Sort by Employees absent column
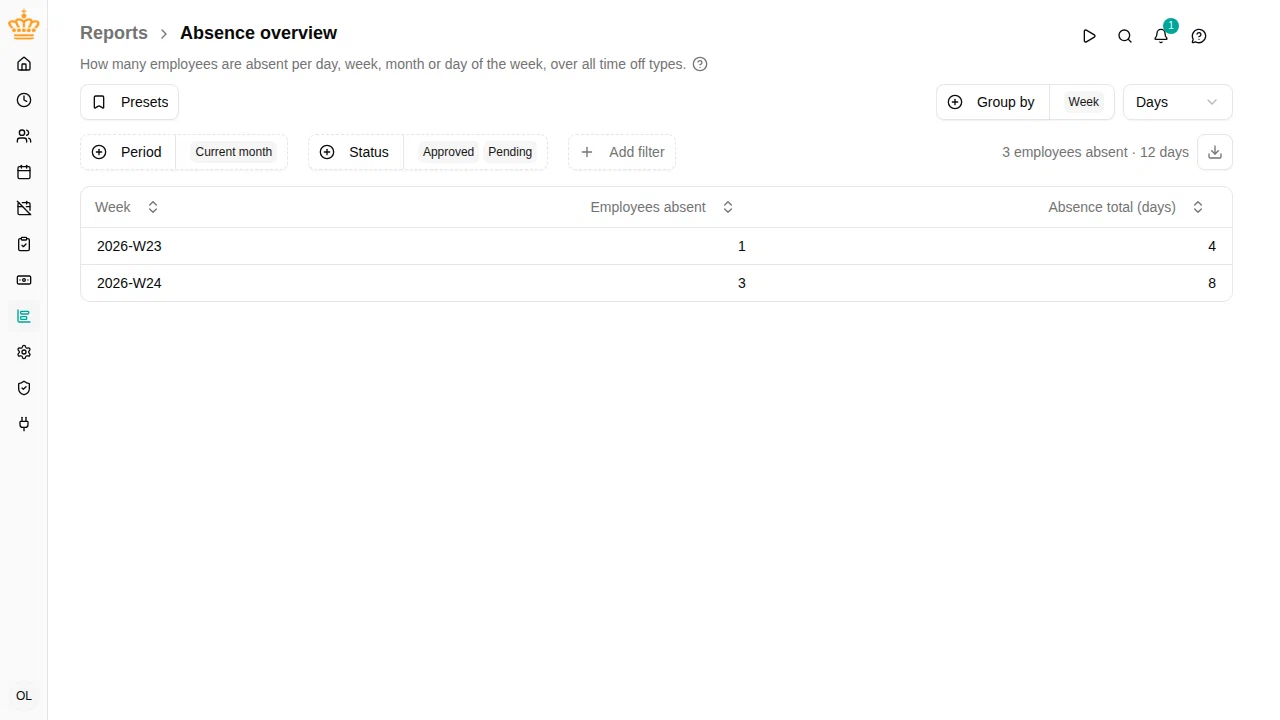The height and width of the screenshot is (720, 1280). tap(662, 207)
